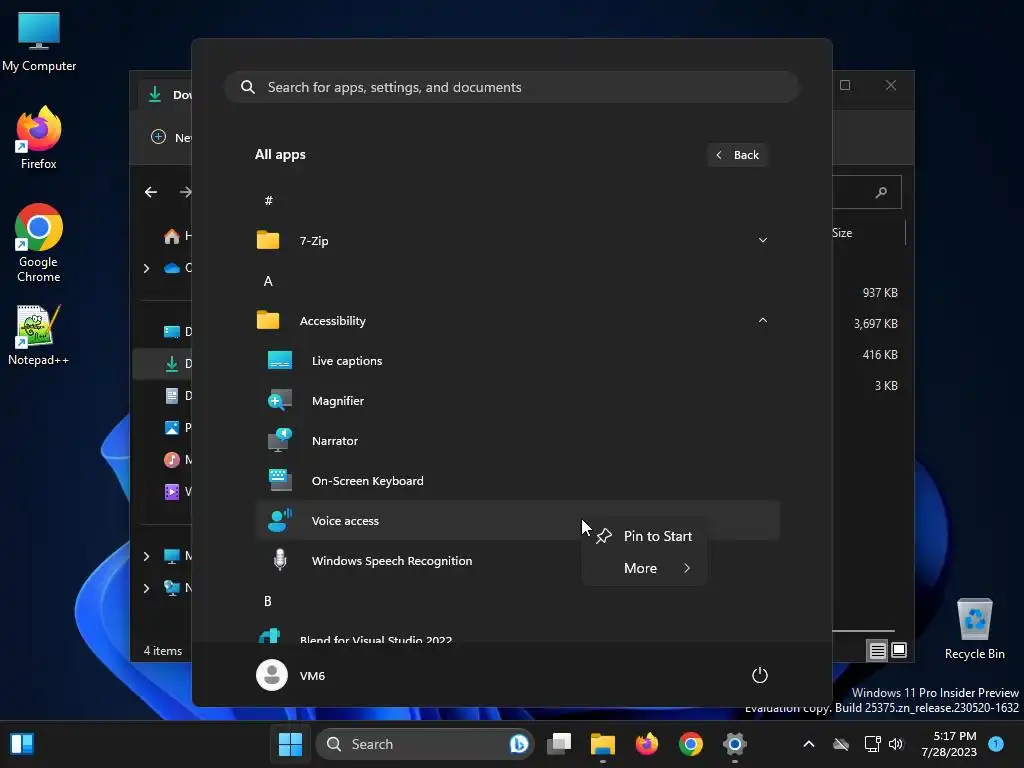Go back in File Explorer window
The height and width of the screenshot is (768, 1024).
pyautogui.click(x=151, y=192)
